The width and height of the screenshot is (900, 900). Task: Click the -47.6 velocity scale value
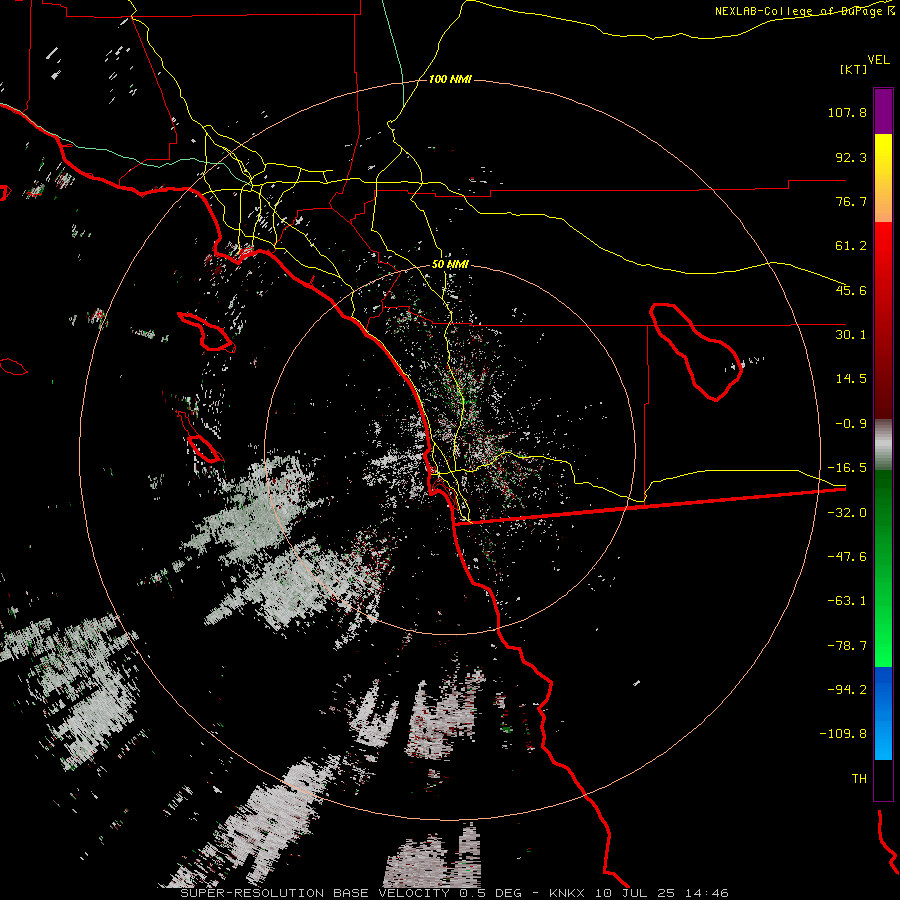click(847, 557)
